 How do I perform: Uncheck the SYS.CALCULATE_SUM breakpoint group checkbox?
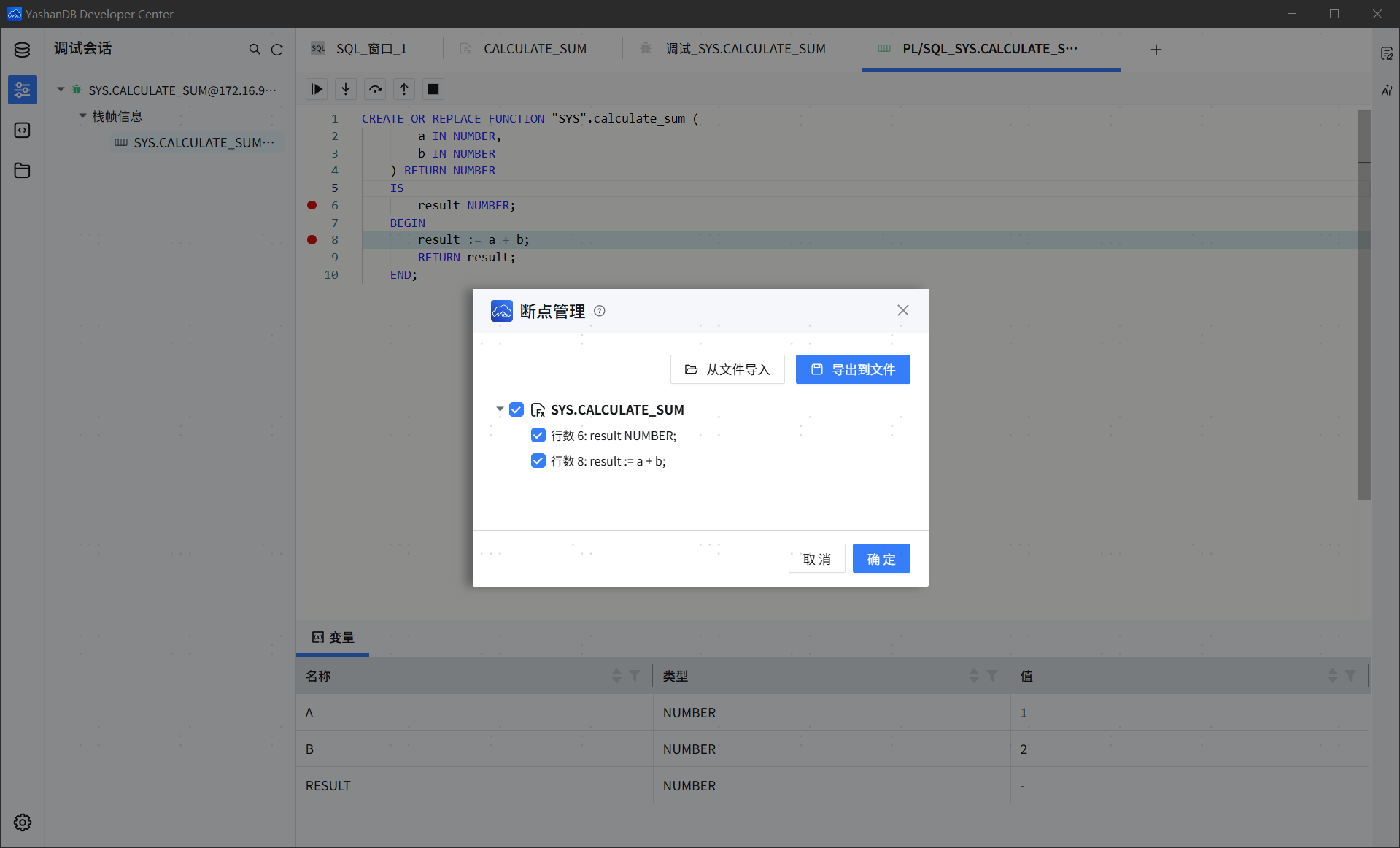[x=517, y=409]
